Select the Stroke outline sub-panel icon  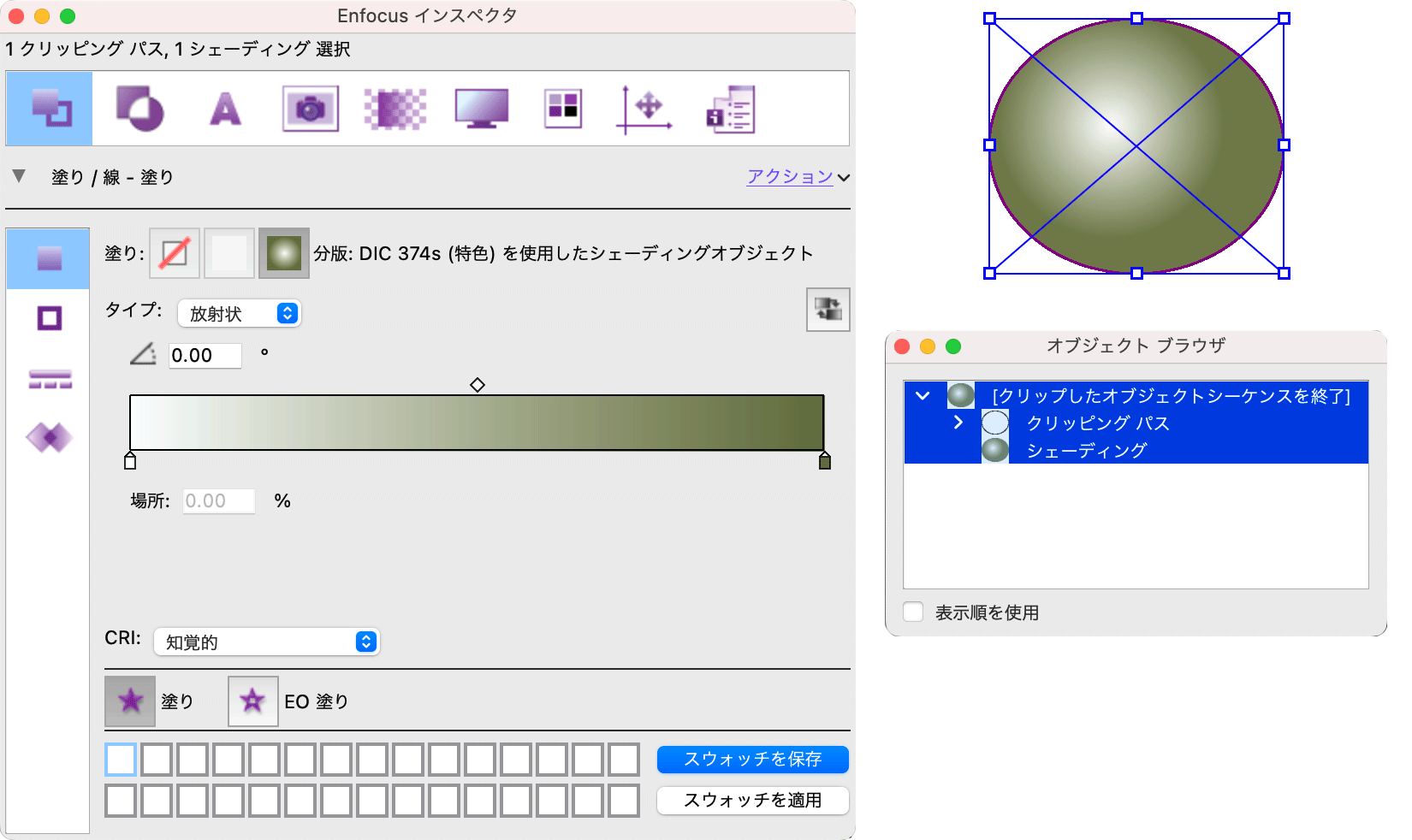click(50, 318)
